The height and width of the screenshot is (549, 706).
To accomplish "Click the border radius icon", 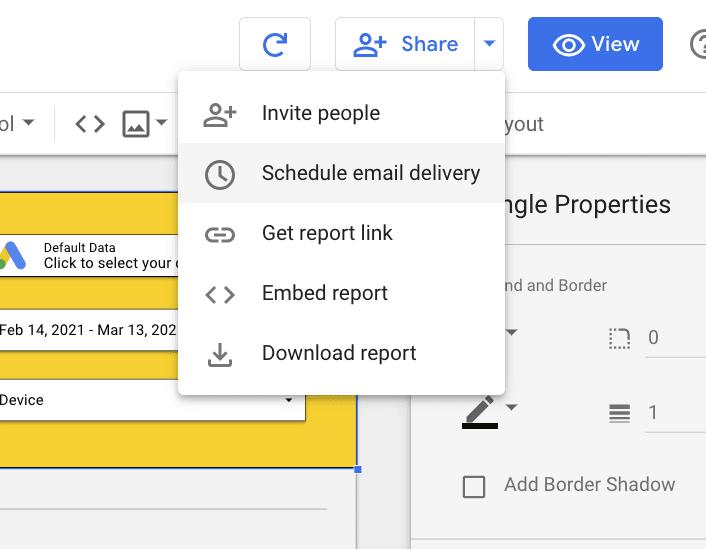I will click(620, 339).
